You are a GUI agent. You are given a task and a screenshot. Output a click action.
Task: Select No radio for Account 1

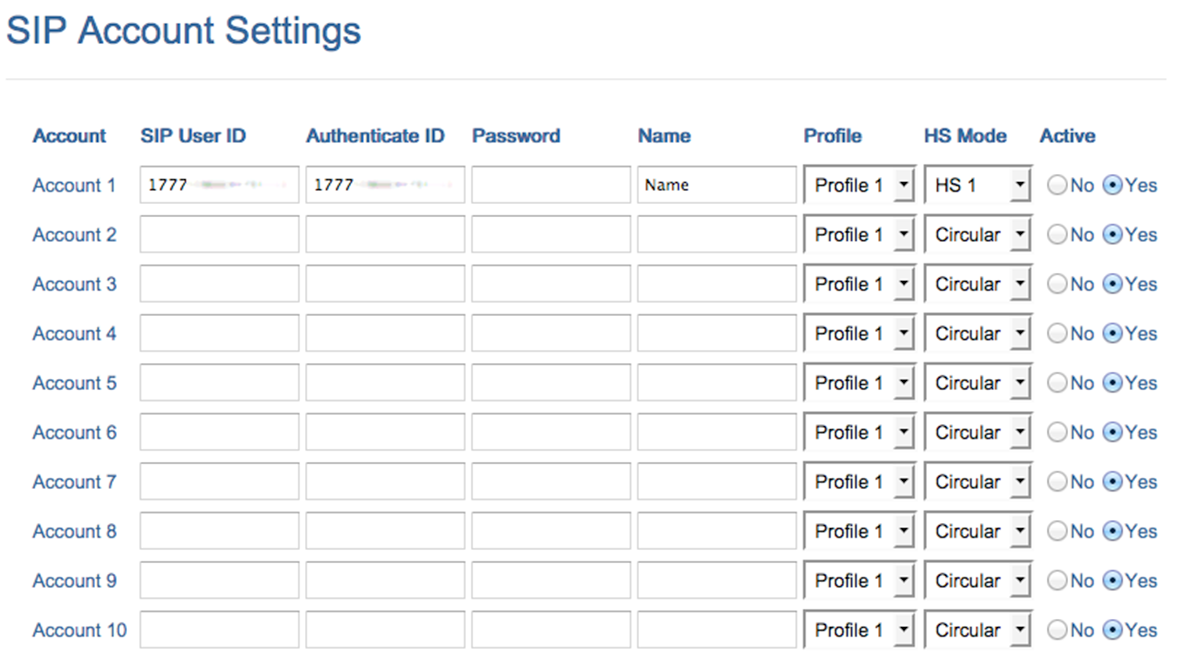[1056, 186]
